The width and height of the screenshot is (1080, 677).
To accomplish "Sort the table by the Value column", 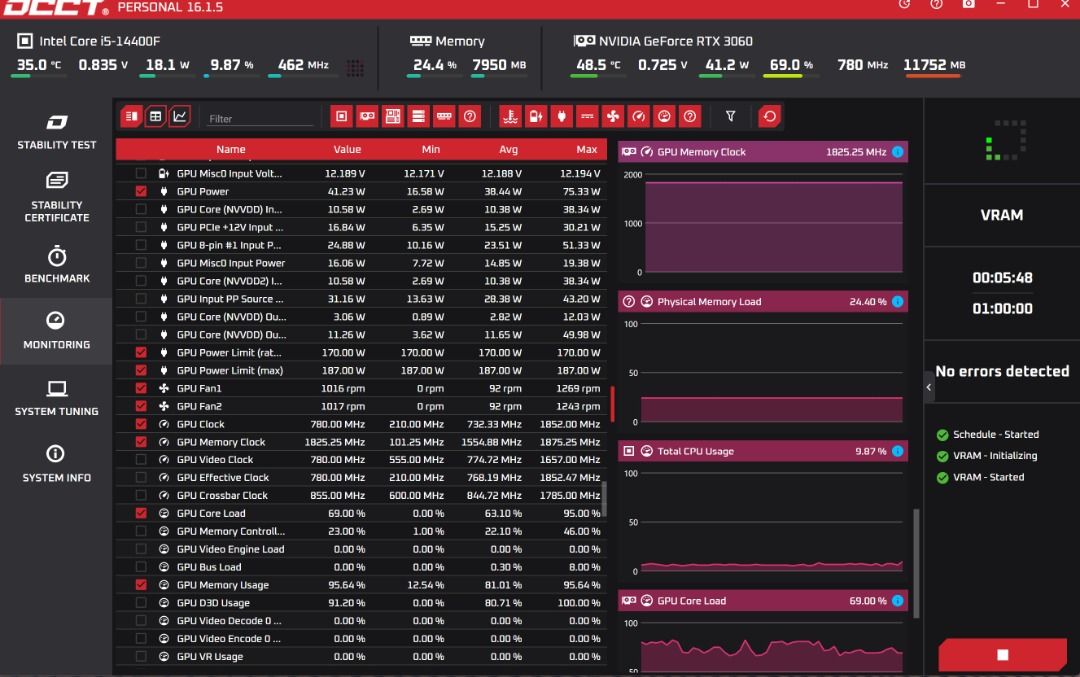I will point(347,149).
